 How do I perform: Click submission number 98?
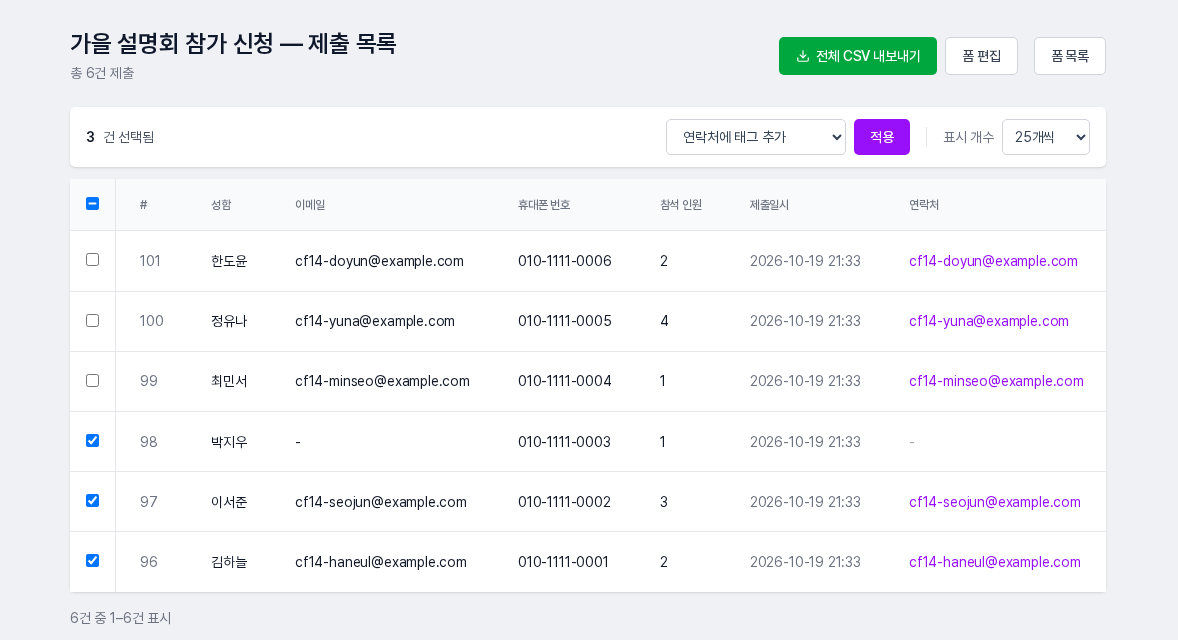point(149,442)
